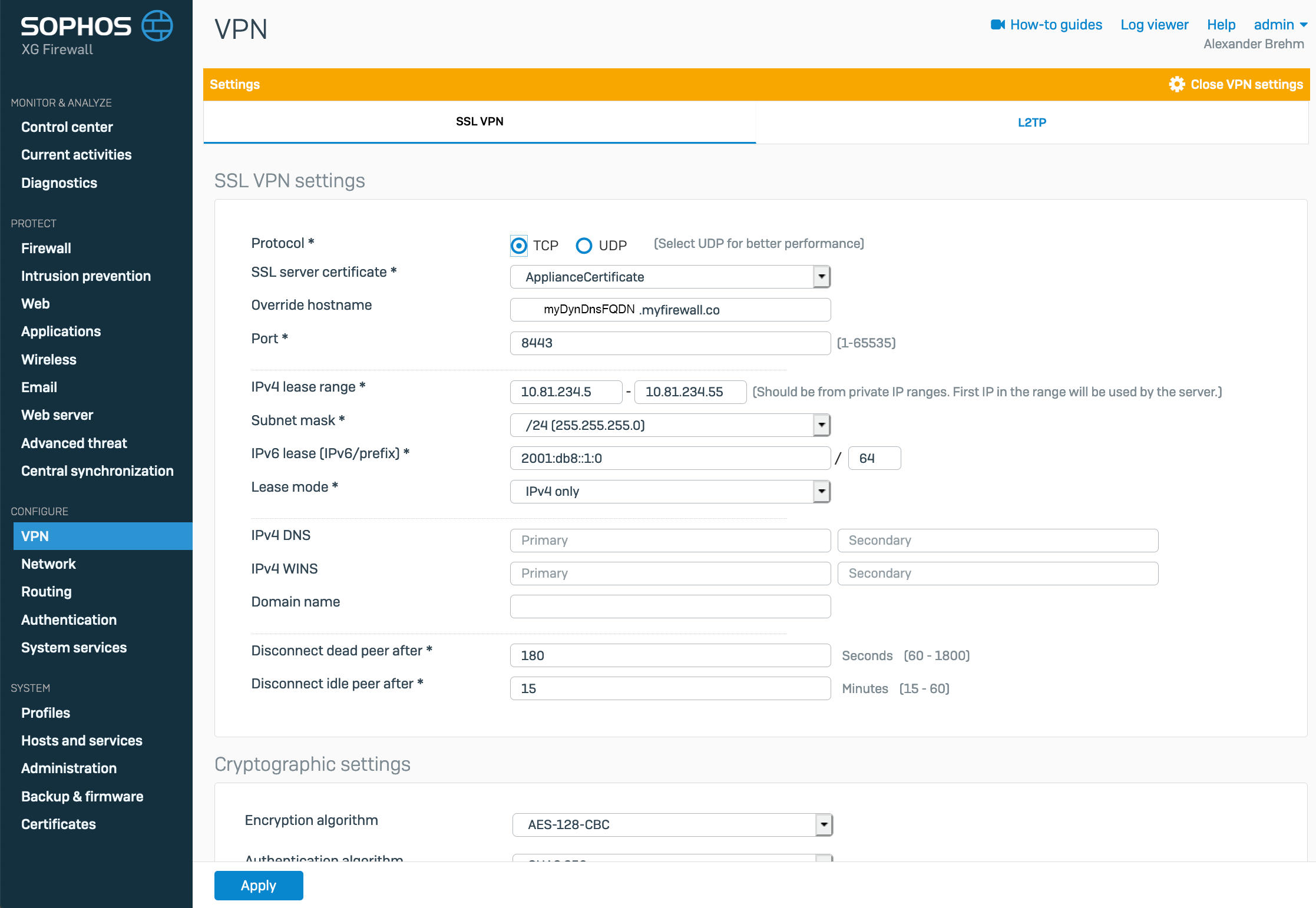This screenshot has width=1316, height=908.
Task: Select the TCP protocol radio button
Action: point(518,246)
